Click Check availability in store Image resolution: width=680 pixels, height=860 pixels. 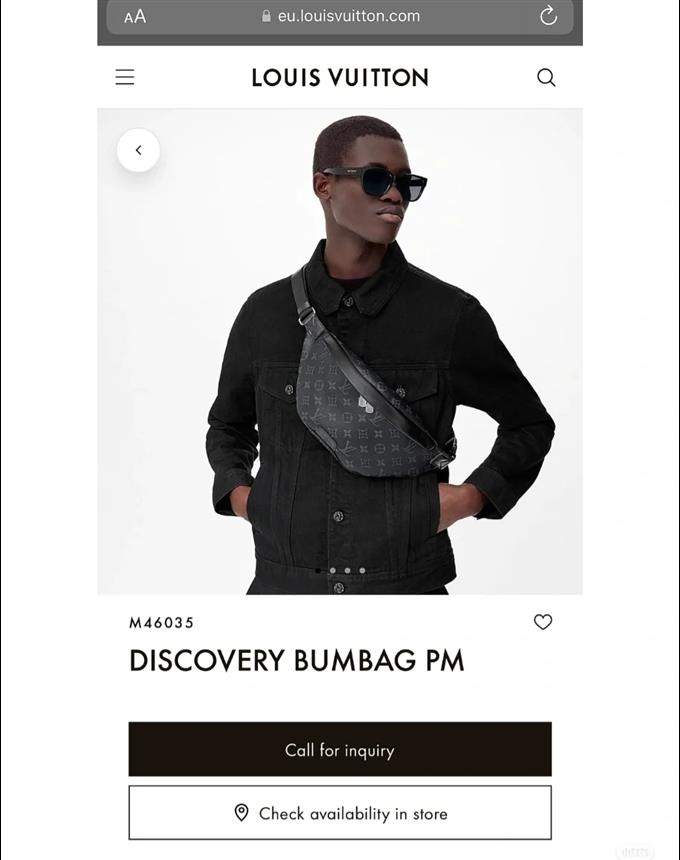coord(340,813)
